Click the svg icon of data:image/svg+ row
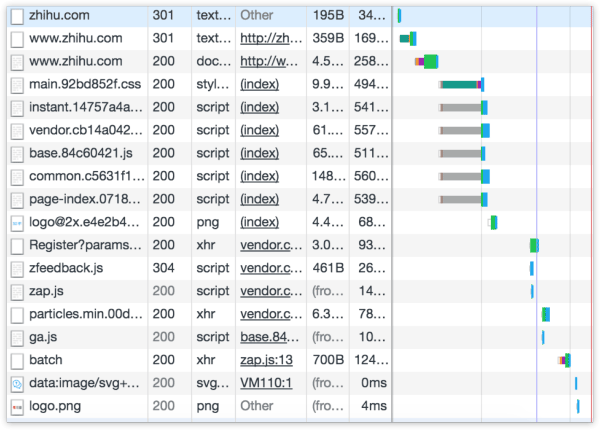 pyautogui.click(x=17, y=384)
